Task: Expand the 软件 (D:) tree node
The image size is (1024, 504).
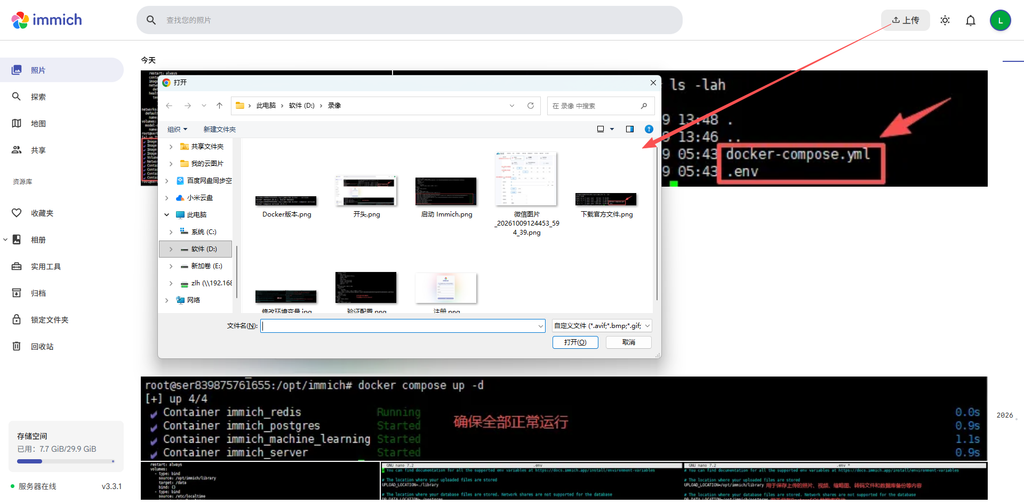Action: click(x=170, y=249)
